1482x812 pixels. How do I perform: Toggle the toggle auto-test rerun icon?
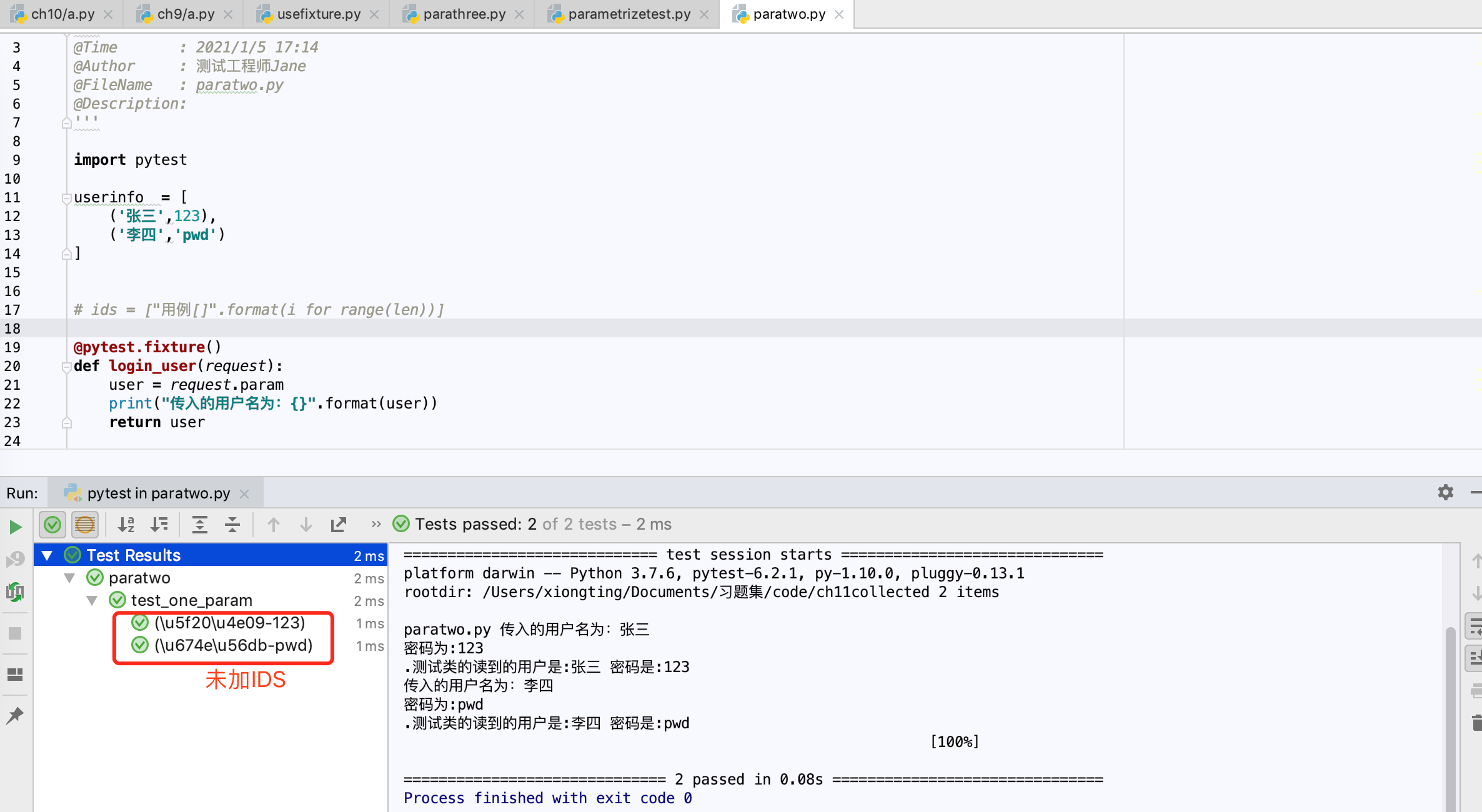15,592
